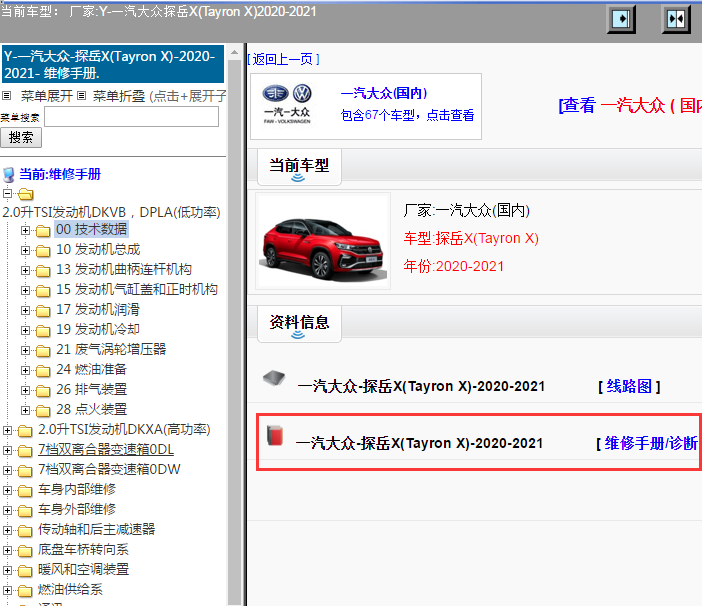Click folder icon for 00 技术数据
702x606 pixels.
[43, 231]
